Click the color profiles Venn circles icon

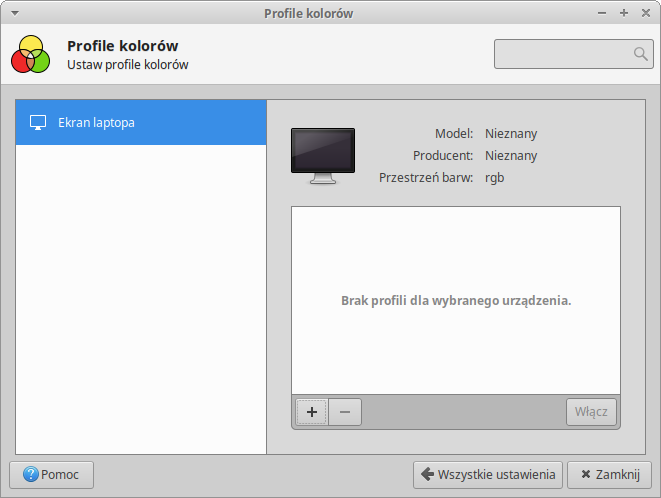click(x=30, y=54)
